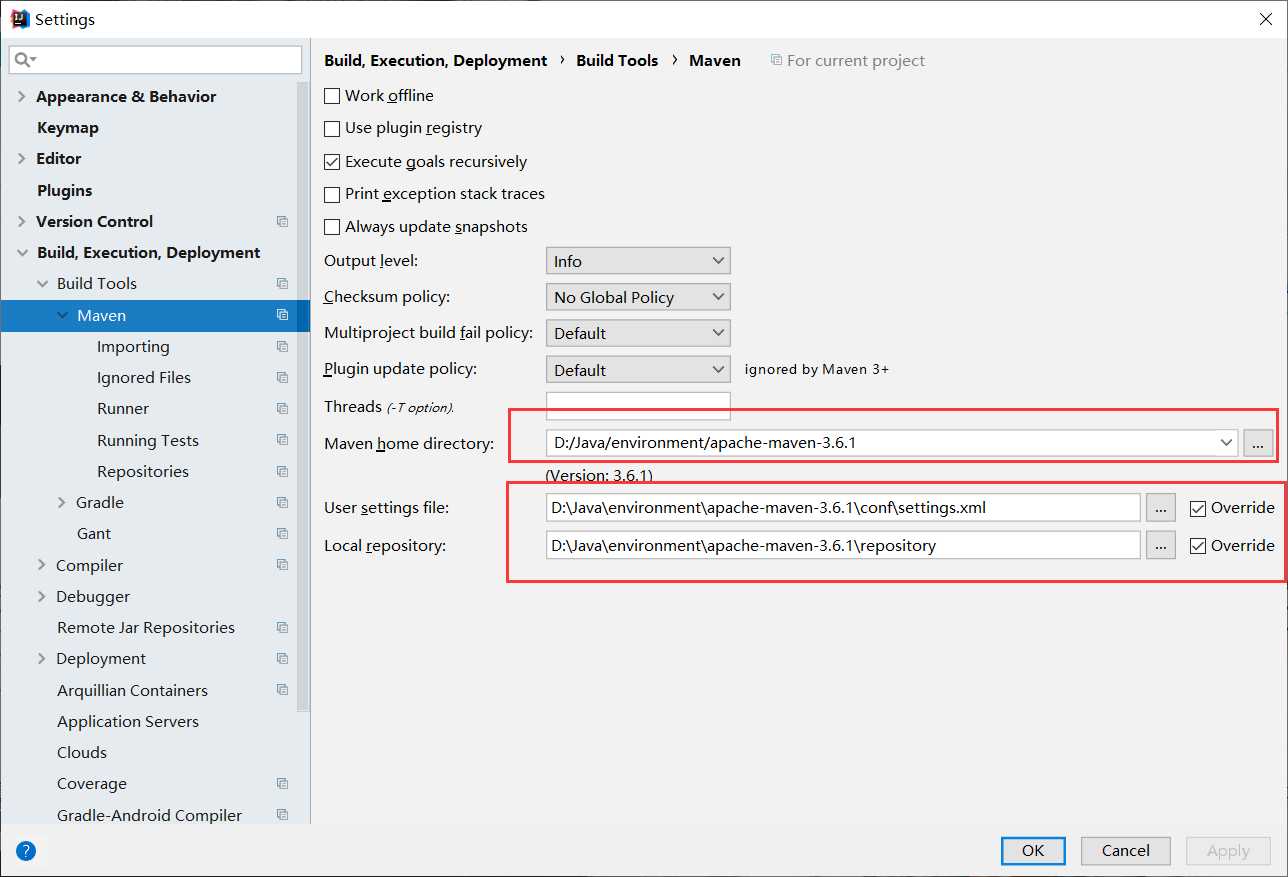
Task: Open Clouds settings page
Action: (82, 753)
